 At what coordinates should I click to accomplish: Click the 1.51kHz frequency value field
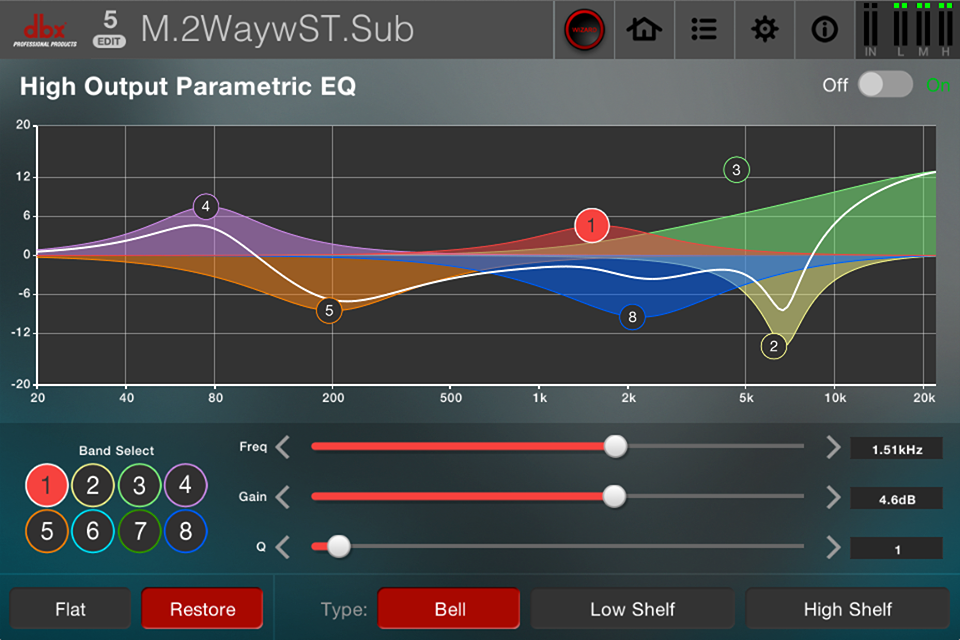[x=896, y=450]
